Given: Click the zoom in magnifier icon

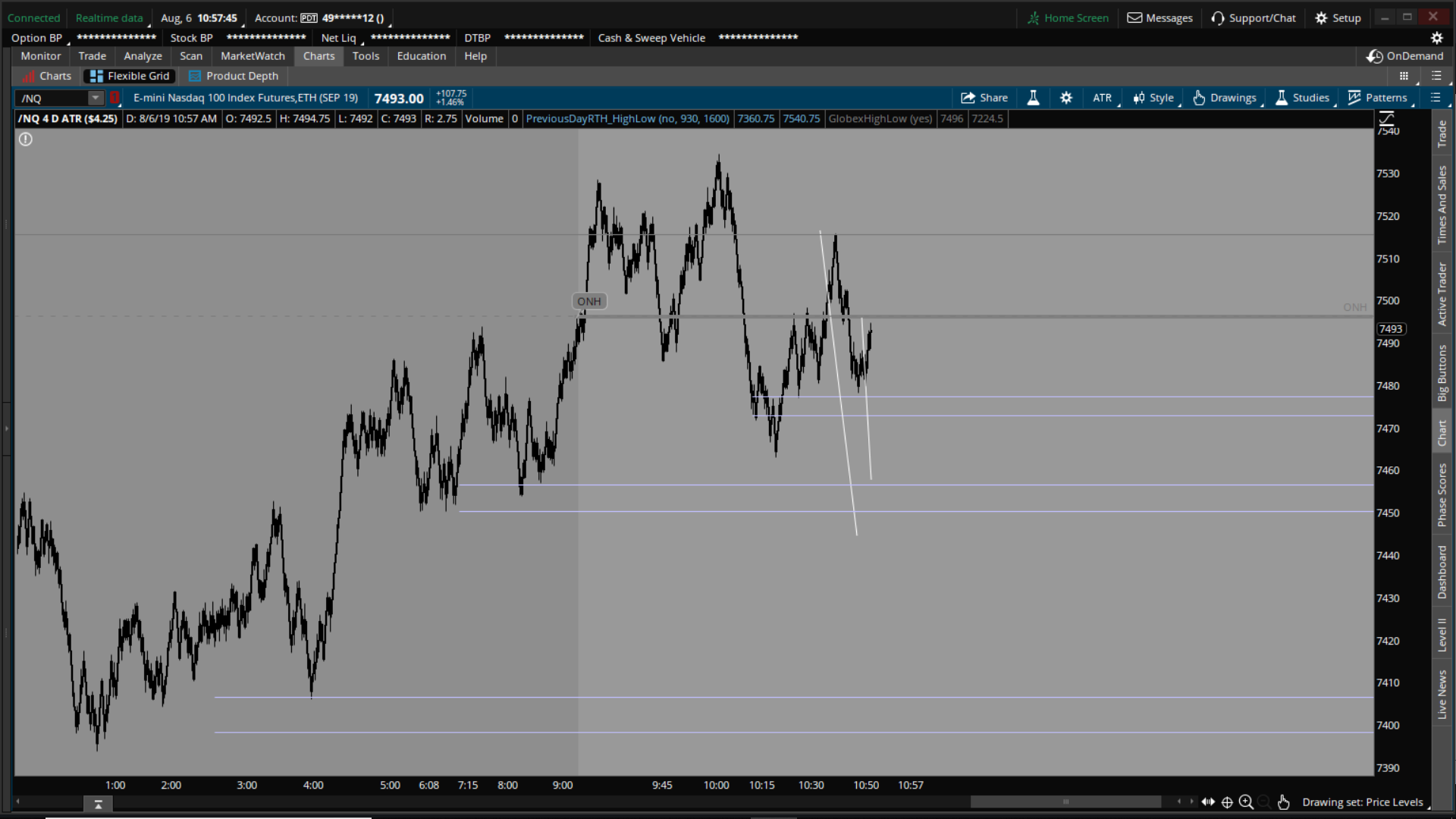Looking at the screenshot, I should coord(1246,802).
